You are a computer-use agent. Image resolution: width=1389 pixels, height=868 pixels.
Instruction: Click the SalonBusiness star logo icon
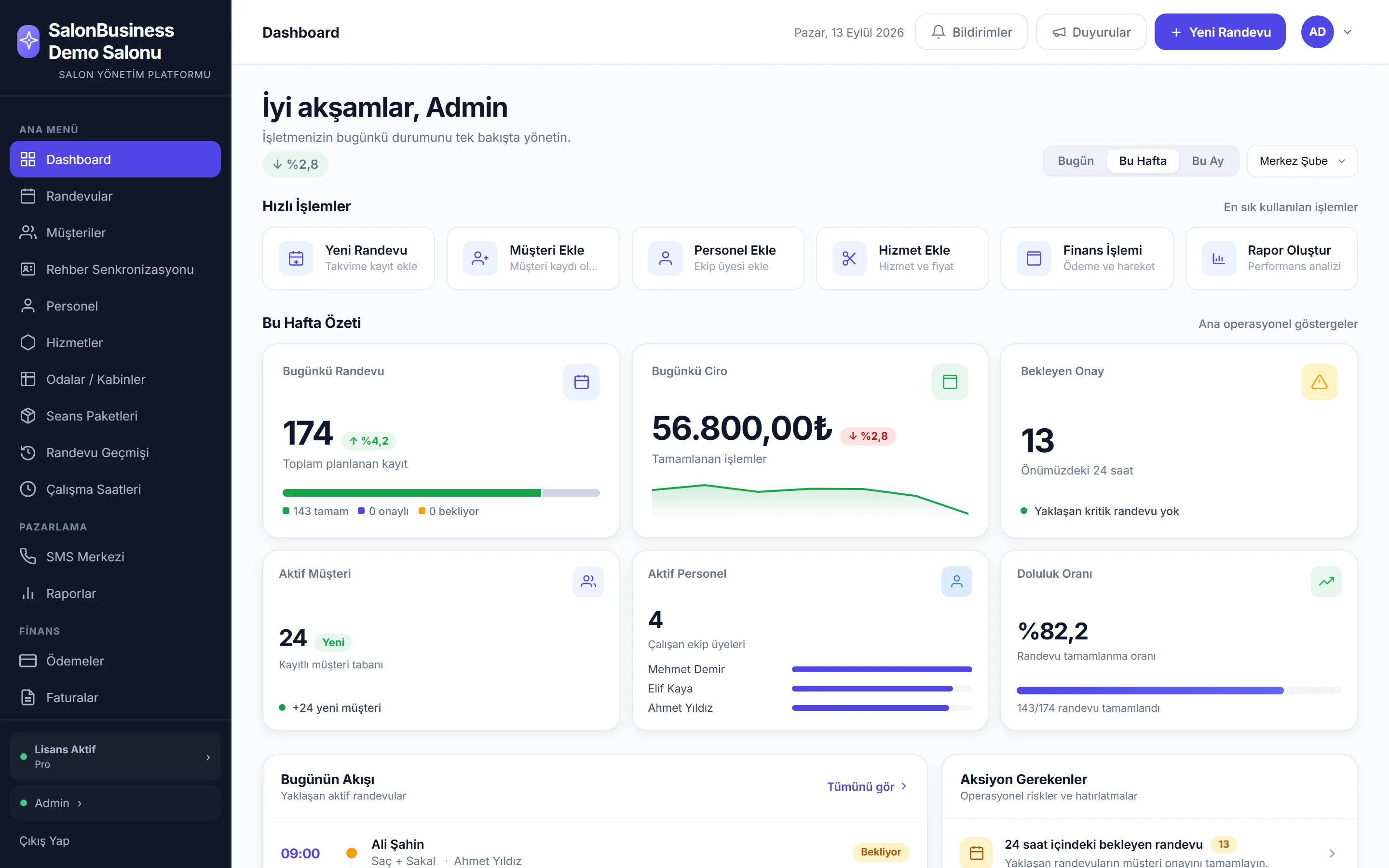click(x=29, y=41)
